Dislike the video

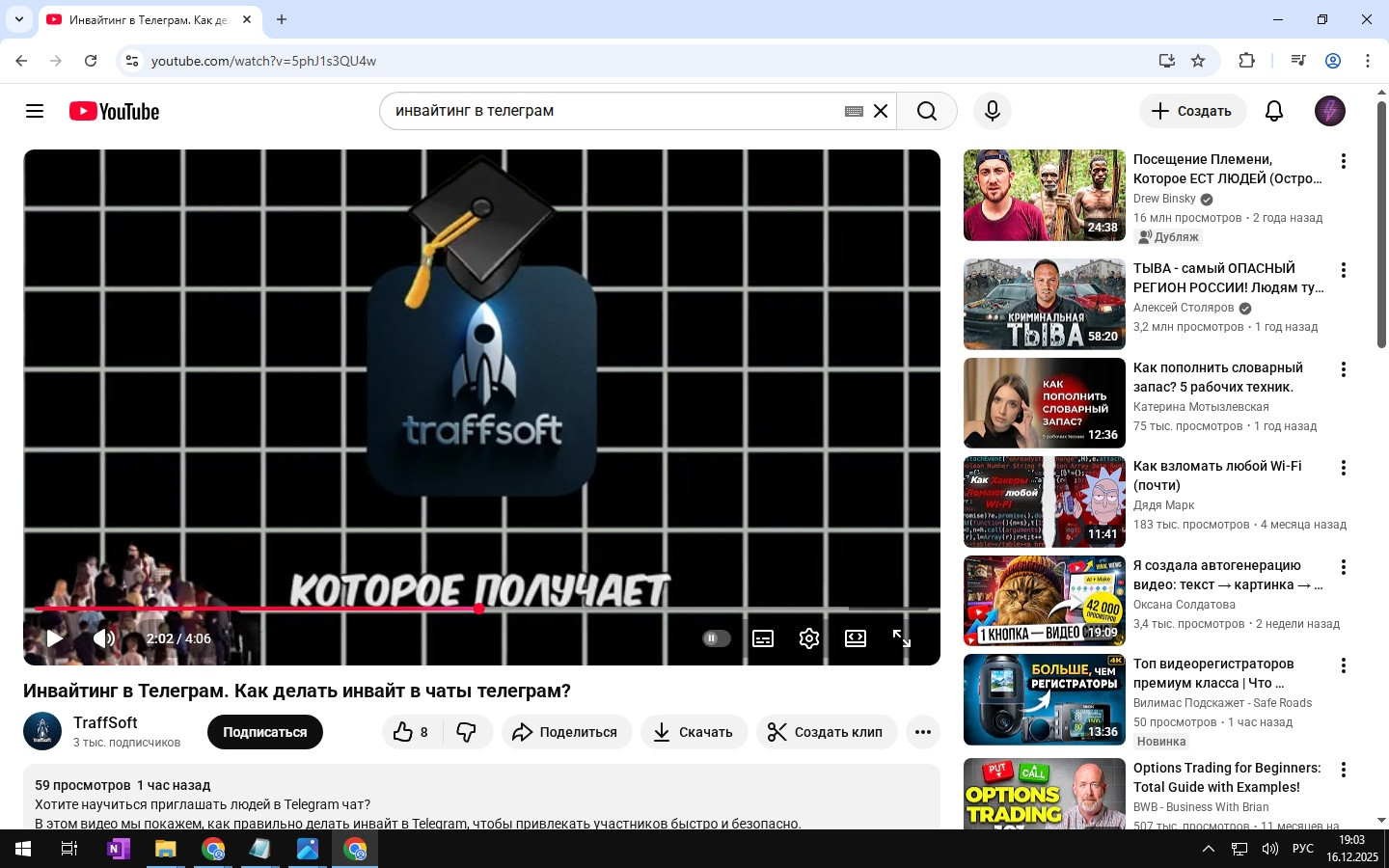click(467, 732)
